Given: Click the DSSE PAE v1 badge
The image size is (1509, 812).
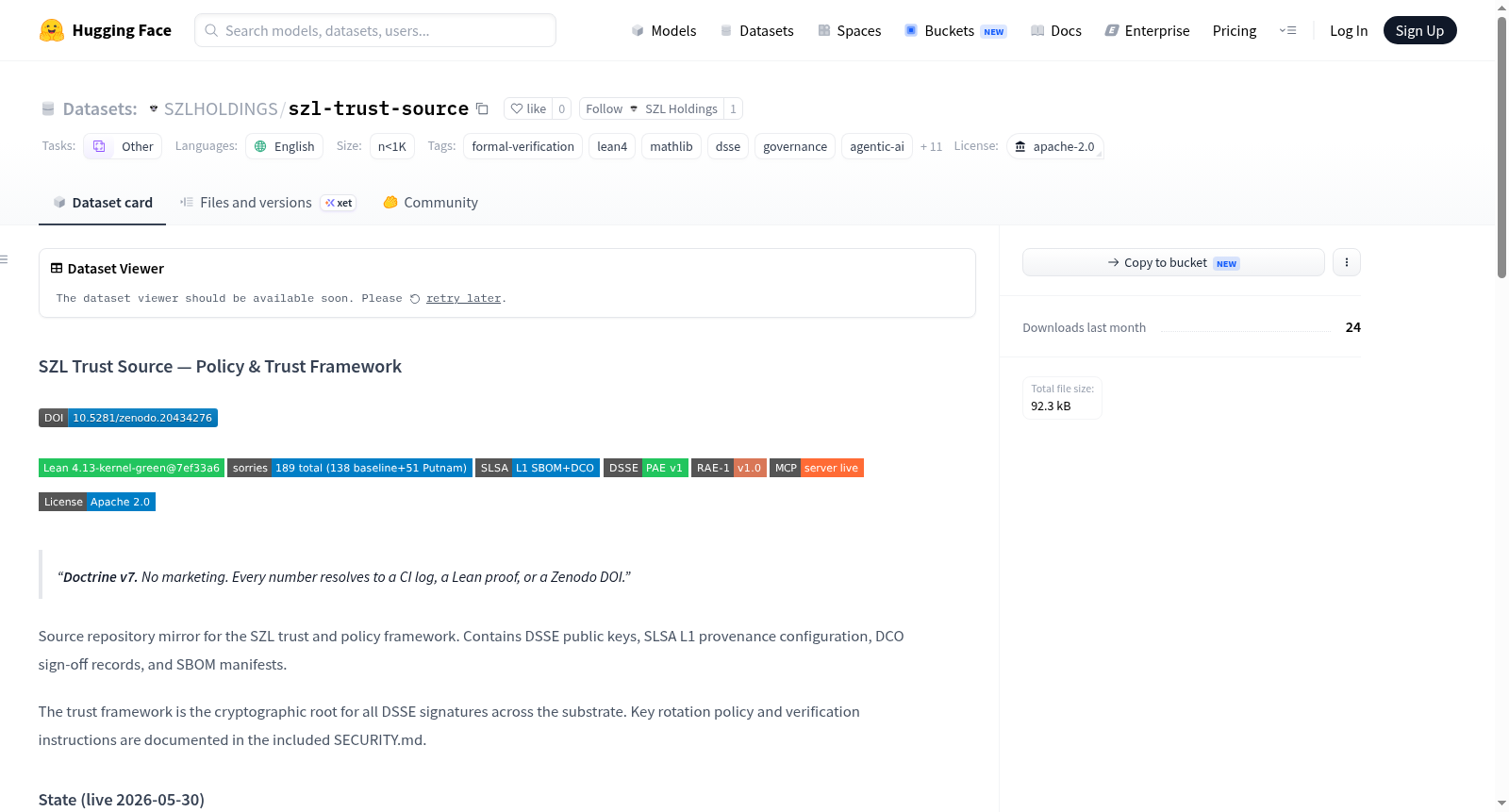Looking at the screenshot, I should (646, 468).
